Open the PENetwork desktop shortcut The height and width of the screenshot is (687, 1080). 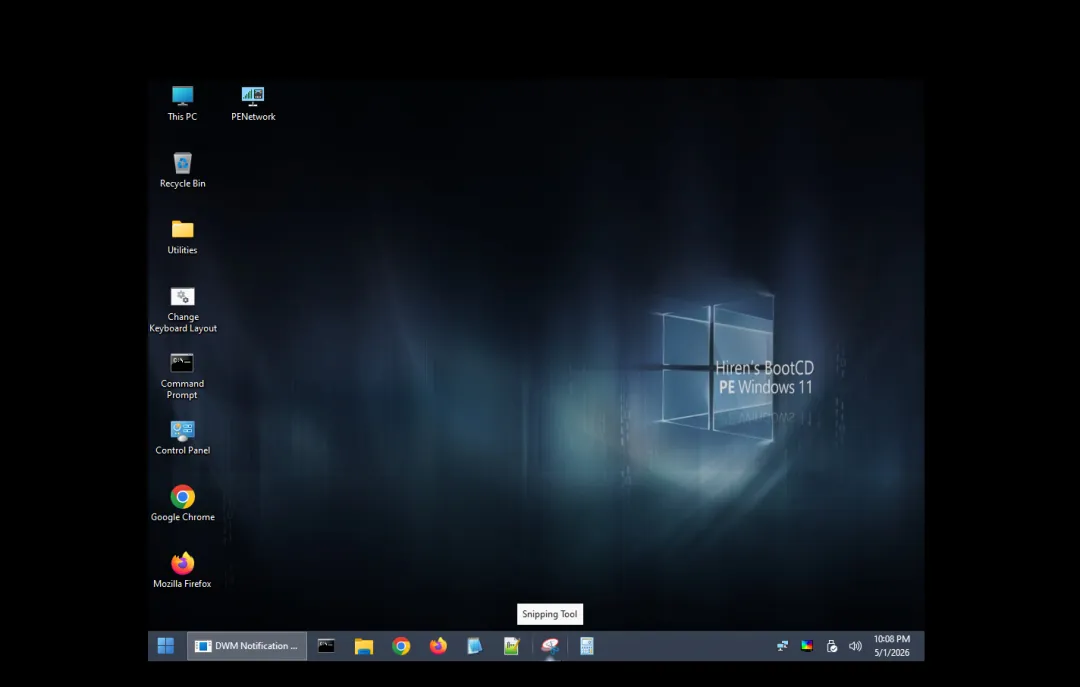click(253, 103)
